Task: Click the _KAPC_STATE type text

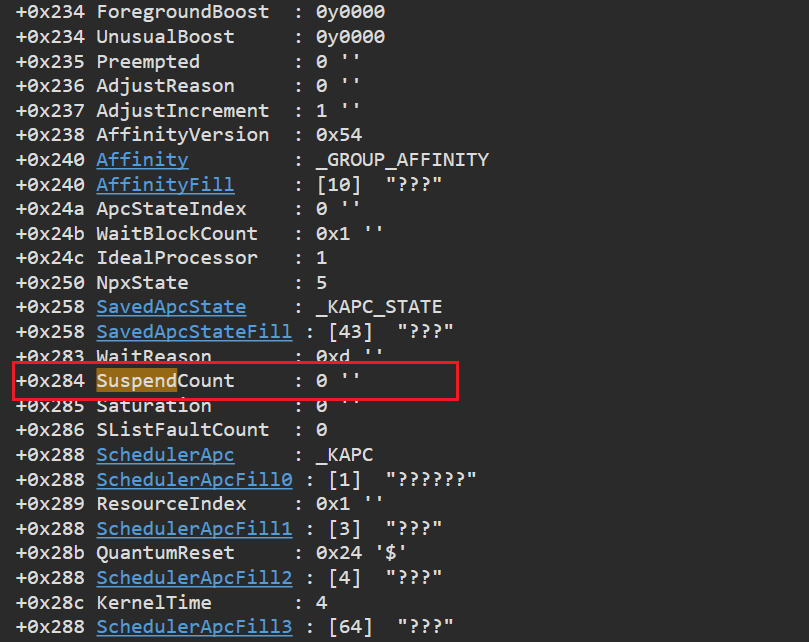Action: tap(379, 307)
